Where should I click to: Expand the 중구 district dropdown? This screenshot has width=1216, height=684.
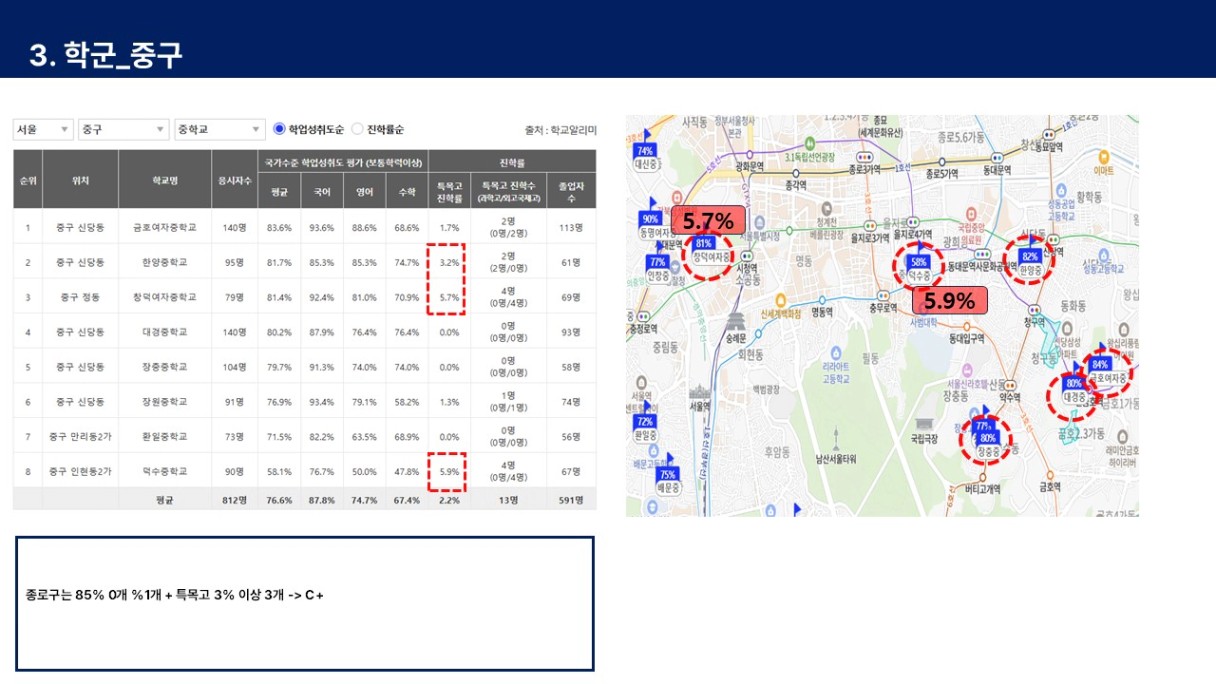click(x=123, y=130)
